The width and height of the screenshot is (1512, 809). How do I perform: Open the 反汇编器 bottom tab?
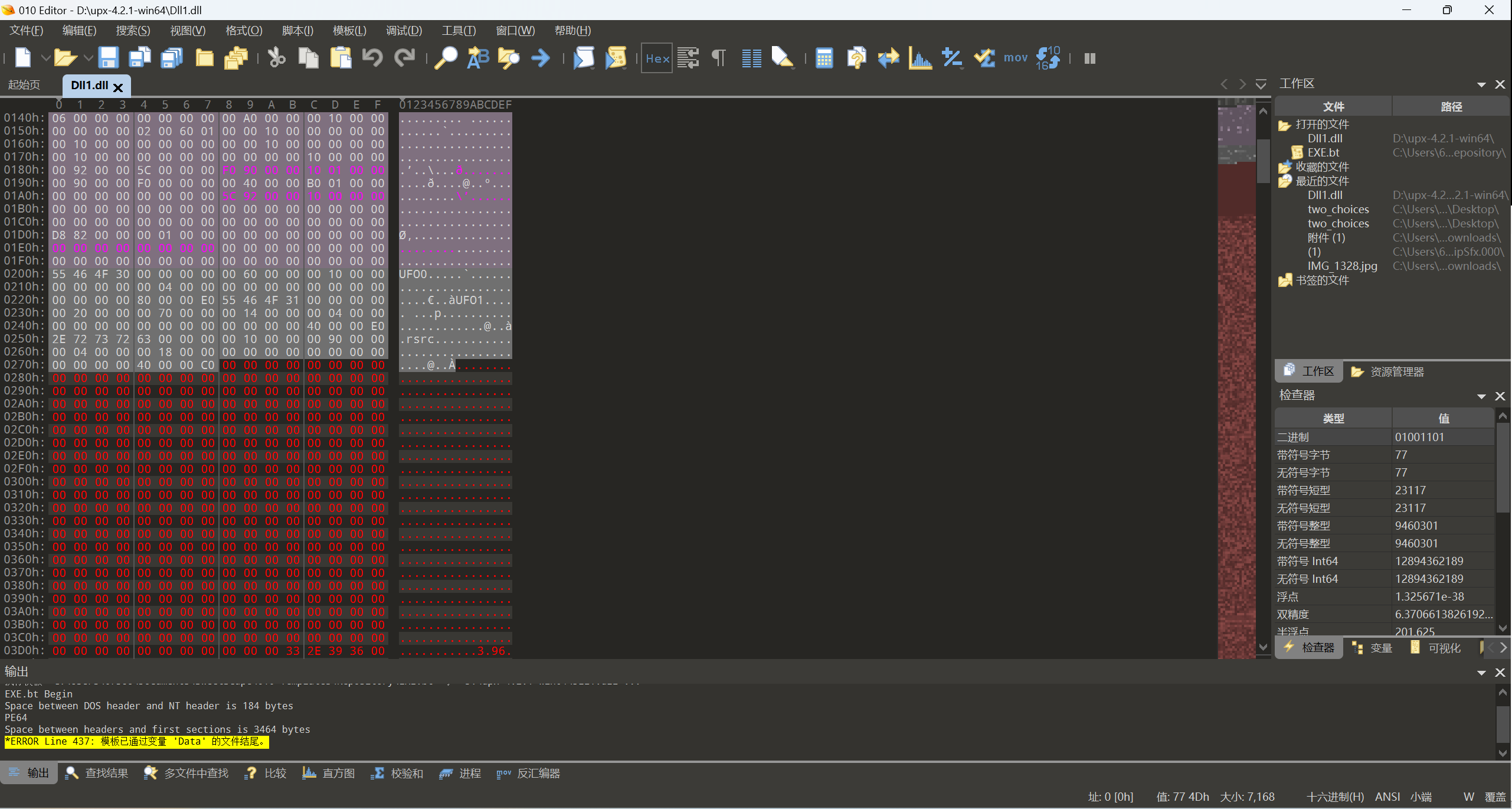(529, 773)
